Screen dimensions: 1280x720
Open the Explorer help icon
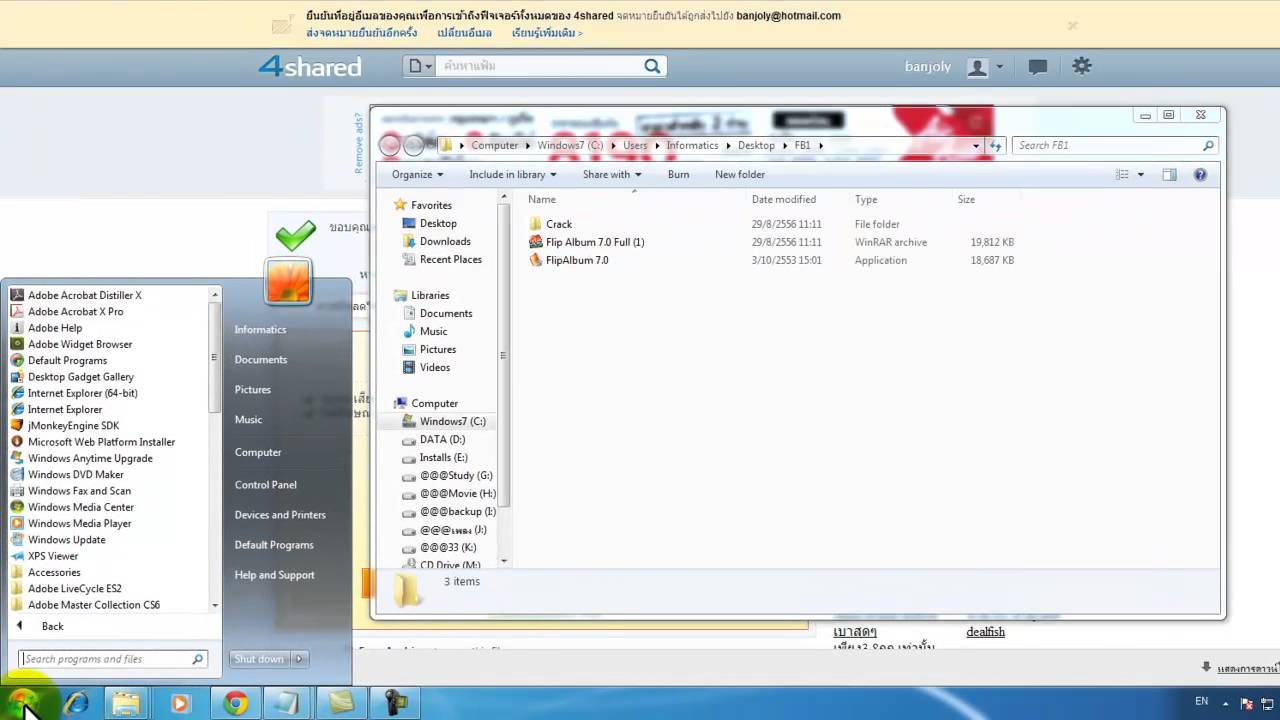point(1201,174)
